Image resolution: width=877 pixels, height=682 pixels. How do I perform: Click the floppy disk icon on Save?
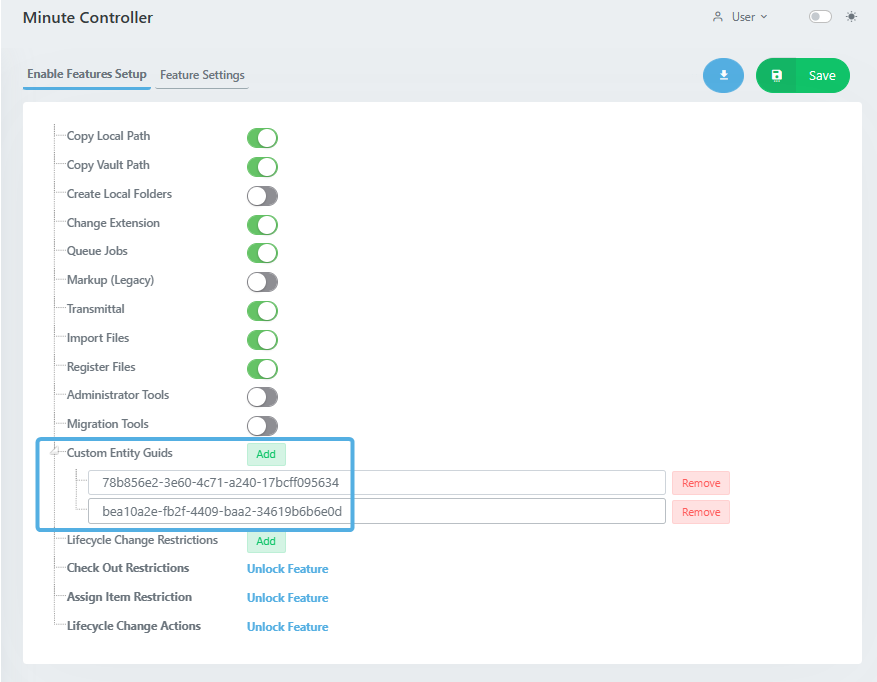click(x=777, y=75)
